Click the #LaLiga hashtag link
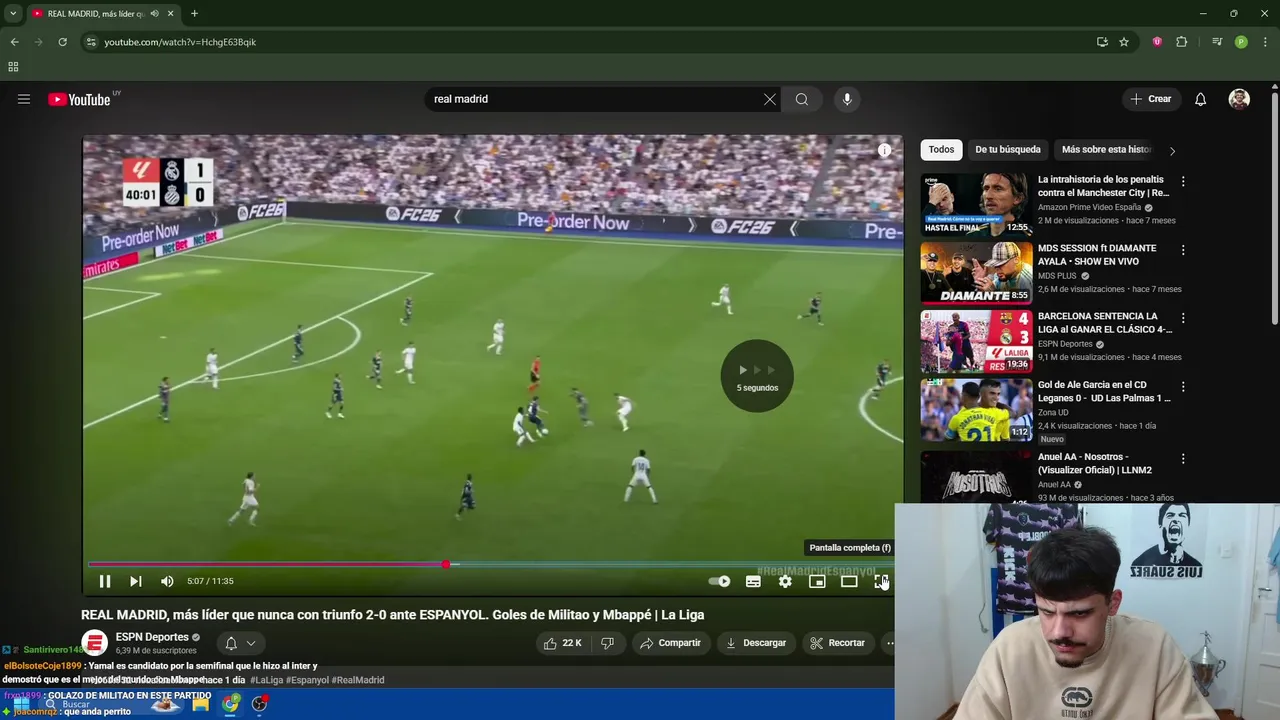Image resolution: width=1280 pixels, height=720 pixels. [x=267, y=680]
